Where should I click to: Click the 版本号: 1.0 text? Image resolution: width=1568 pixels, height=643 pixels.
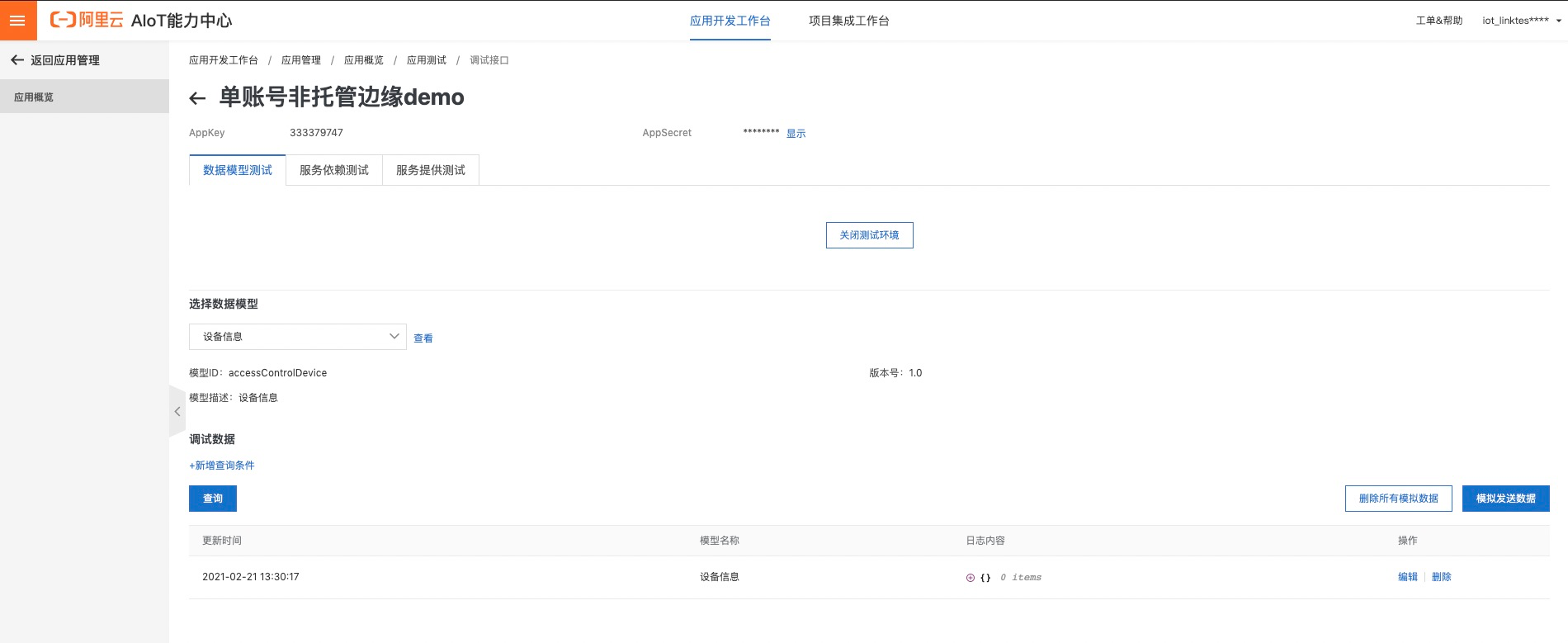pyautogui.click(x=895, y=373)
